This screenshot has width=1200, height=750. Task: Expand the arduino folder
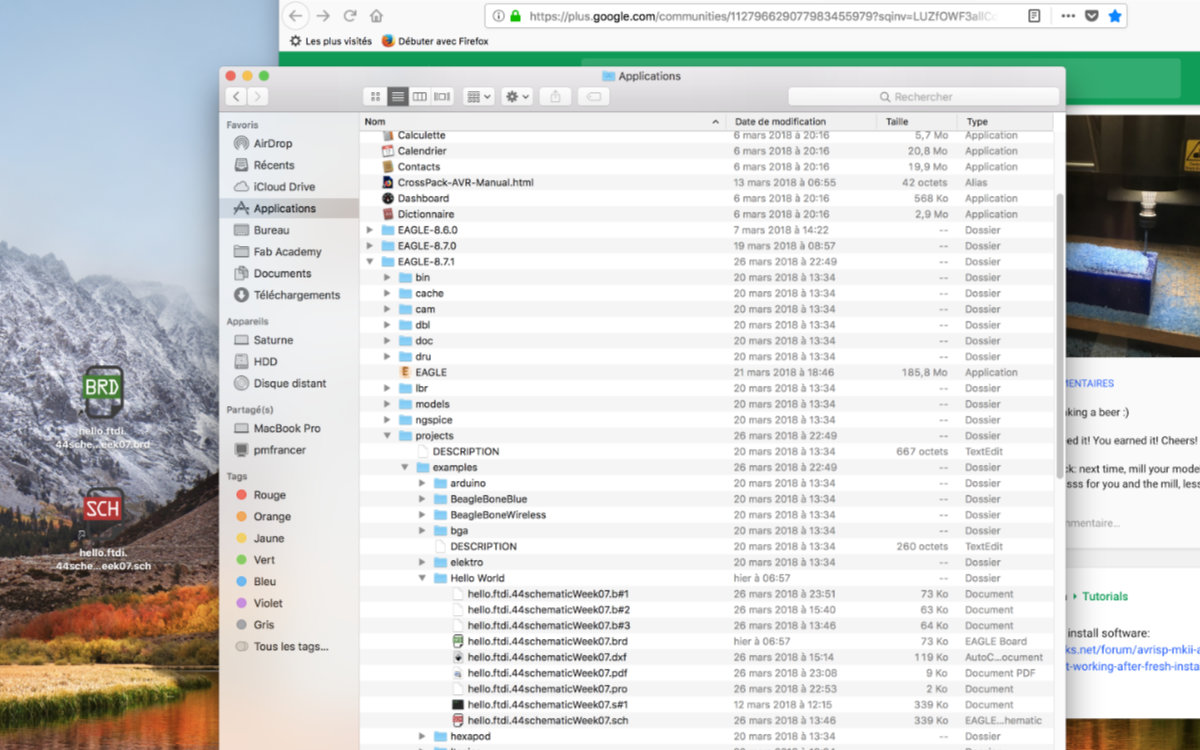click(422, 483)
